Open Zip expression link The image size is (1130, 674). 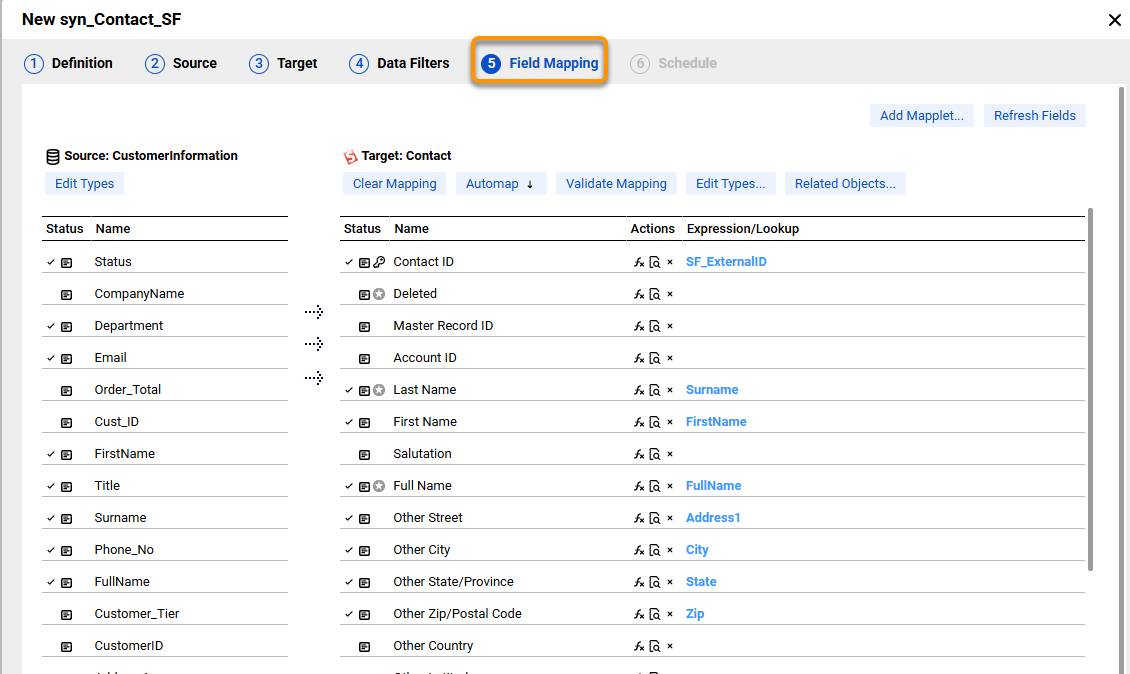pyautogui.click(x=695, y=613)
